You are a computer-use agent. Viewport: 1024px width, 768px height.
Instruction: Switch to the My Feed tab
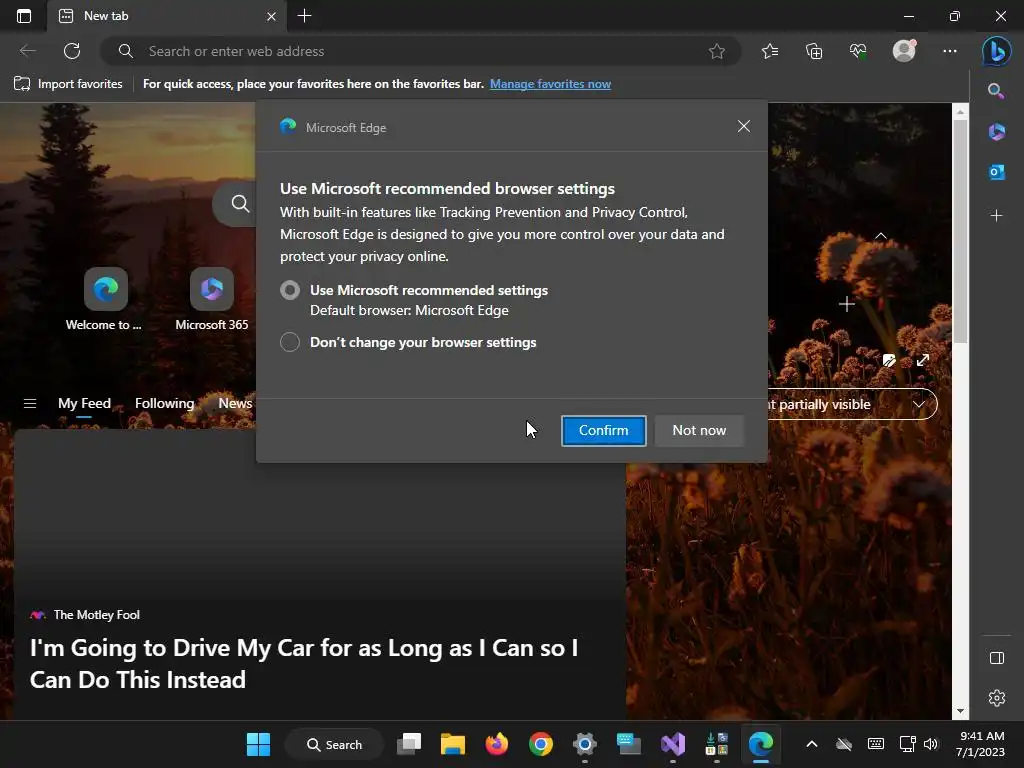click(84, 404)
